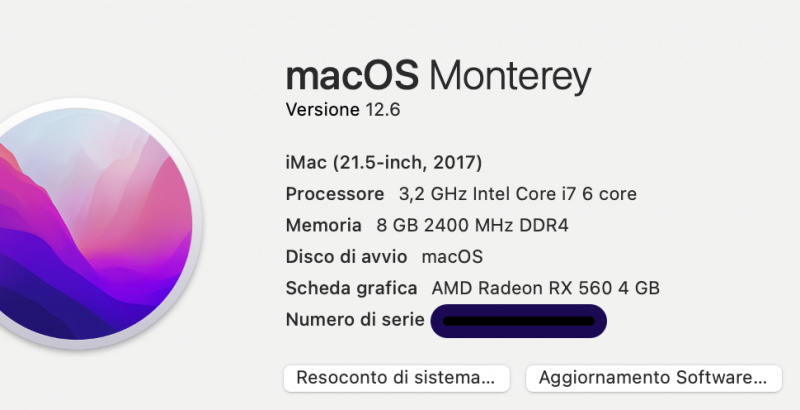Click the Disco di avvio label

348,257
